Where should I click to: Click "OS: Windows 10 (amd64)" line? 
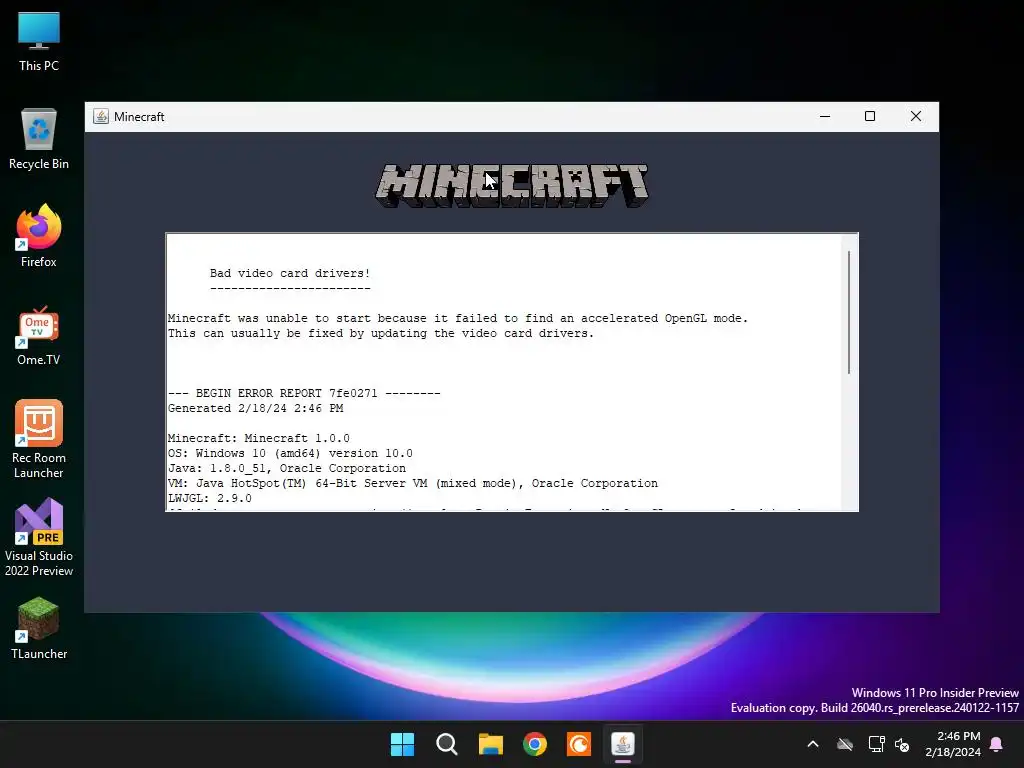pyautogui.click(x=290, y=453)
